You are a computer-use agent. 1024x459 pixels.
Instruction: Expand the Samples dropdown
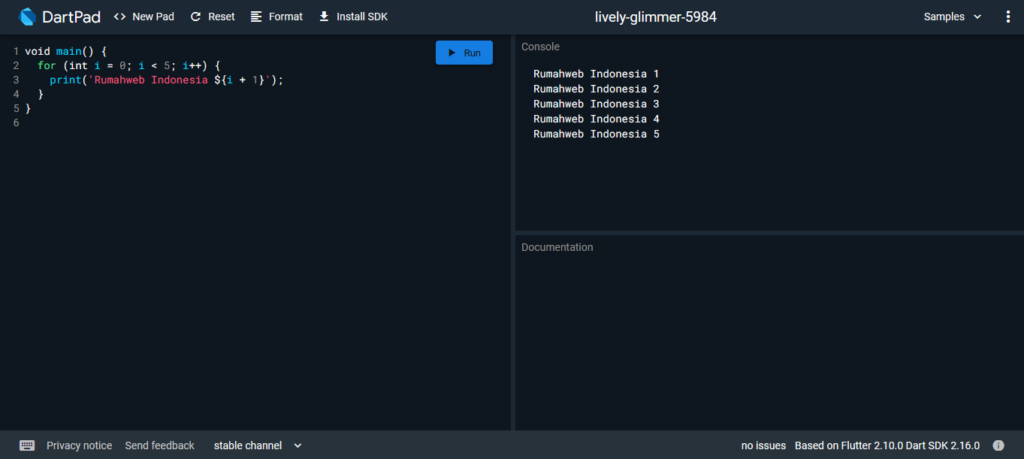coord(944,17)
